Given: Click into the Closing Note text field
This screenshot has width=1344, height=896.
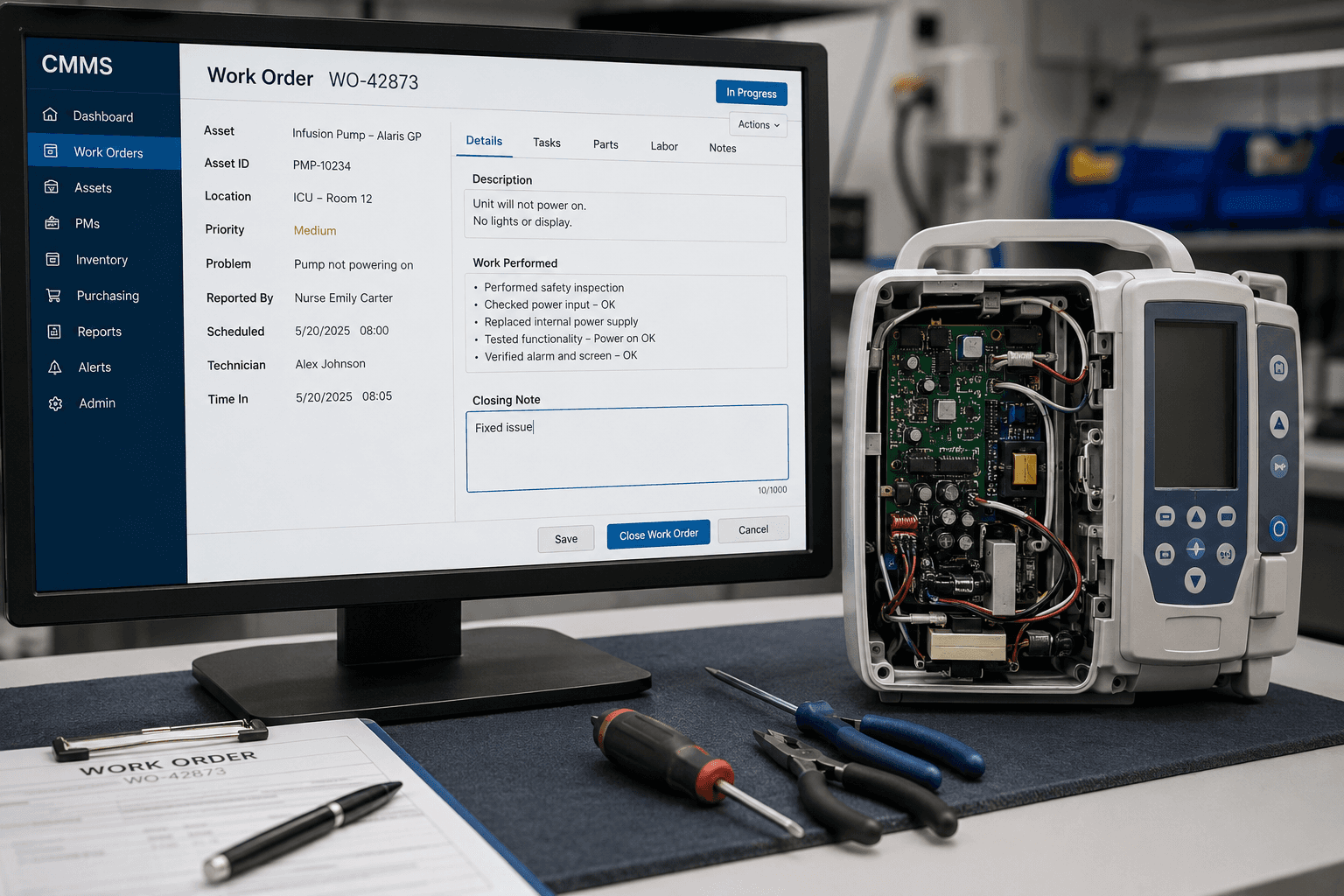Looking at the screenshot, I should click(627, 447).
